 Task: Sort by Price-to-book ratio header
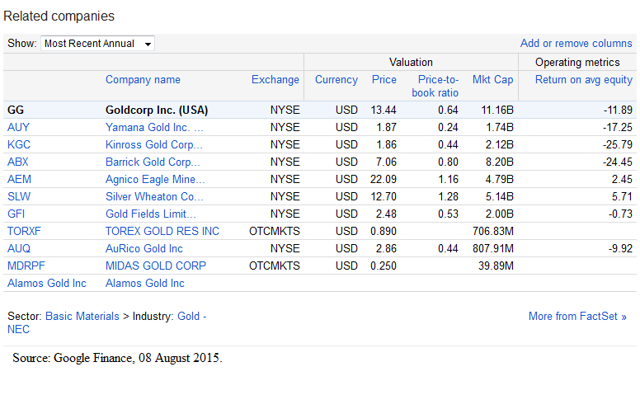coord(435,86)
